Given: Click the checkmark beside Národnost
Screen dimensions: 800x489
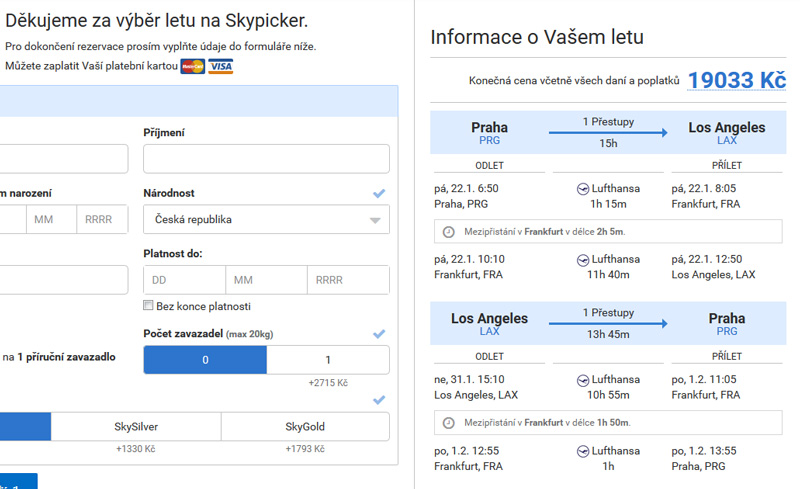Looking at the screenshot, I should point(379,193).
